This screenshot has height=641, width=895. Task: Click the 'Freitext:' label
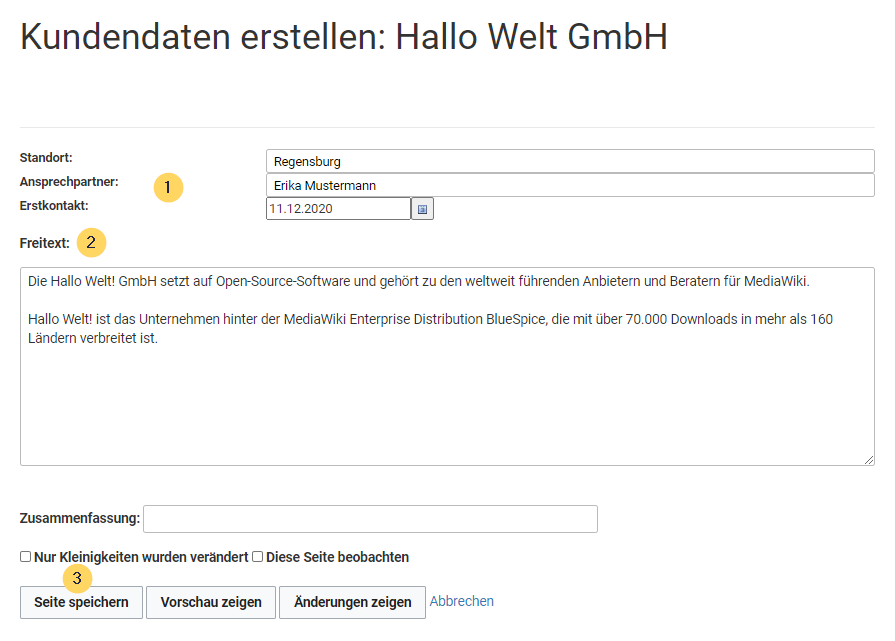point(45,243)
